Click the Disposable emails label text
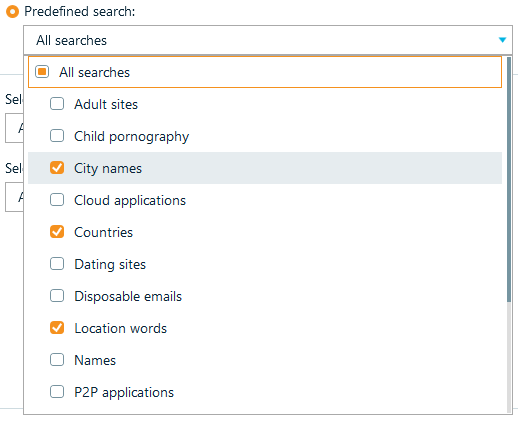This screenshot has height=421, width=518. pos(128,296)
